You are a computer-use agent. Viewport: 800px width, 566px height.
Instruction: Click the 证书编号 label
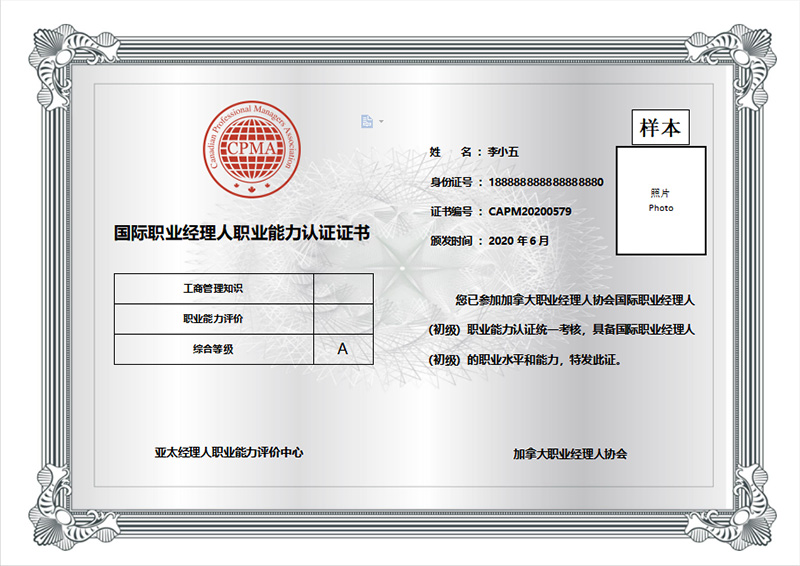click(x=451, y=211)
